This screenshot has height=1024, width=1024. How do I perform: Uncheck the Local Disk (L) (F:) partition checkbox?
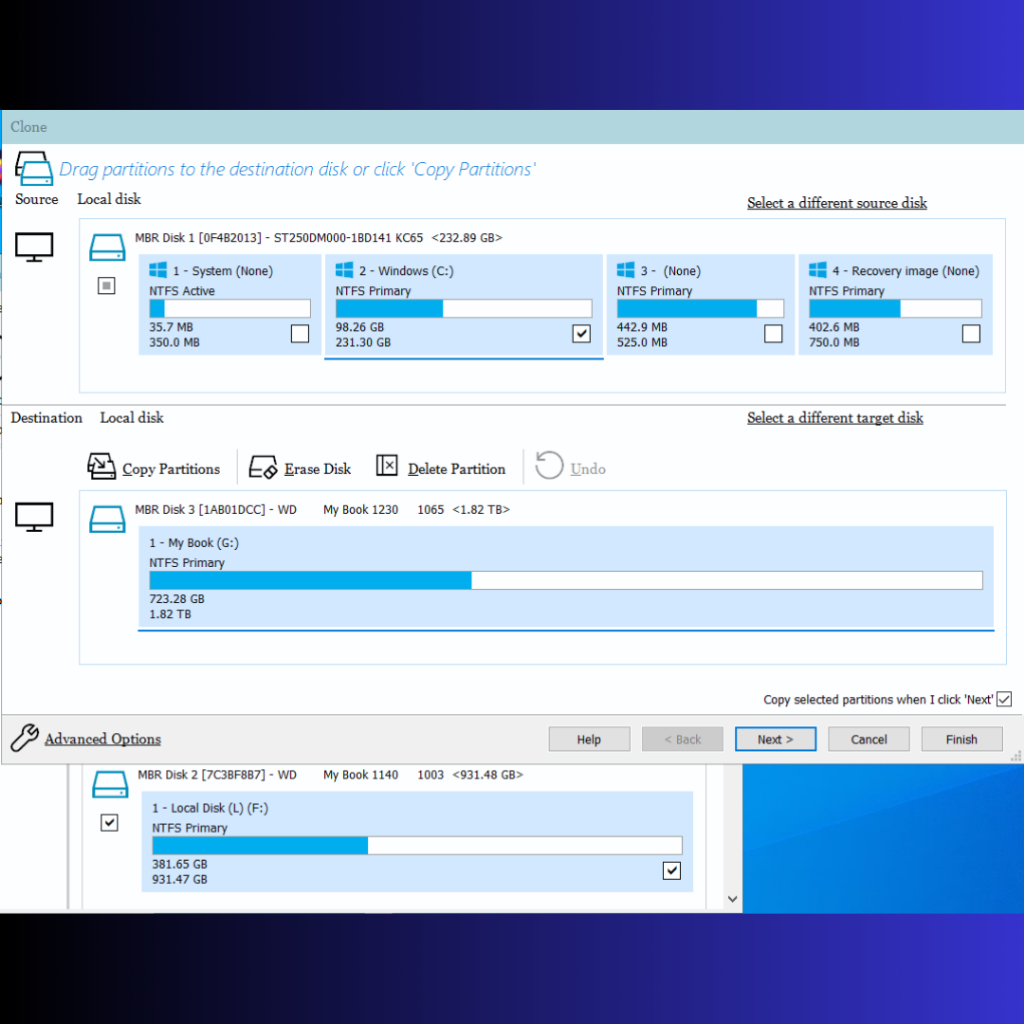pyautogui.click(x=672, y=870)
